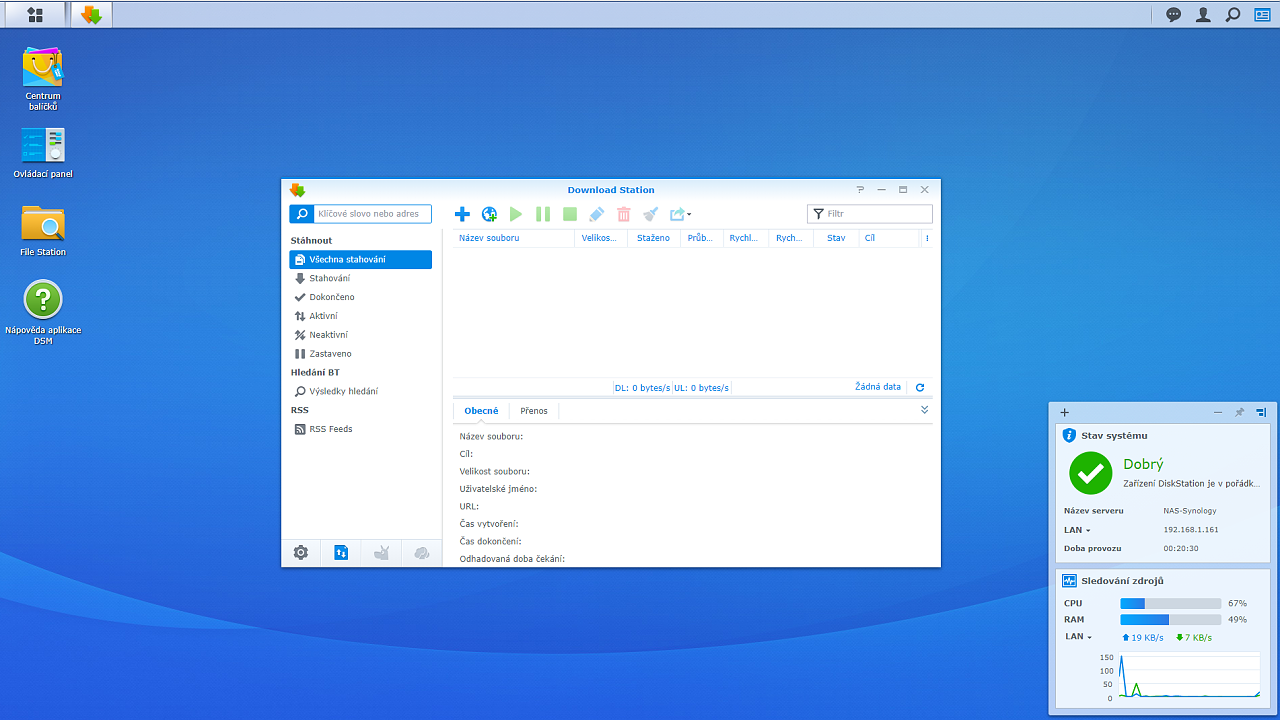
Task: Click the green resume play icon
Action: [x=516, y=214]
